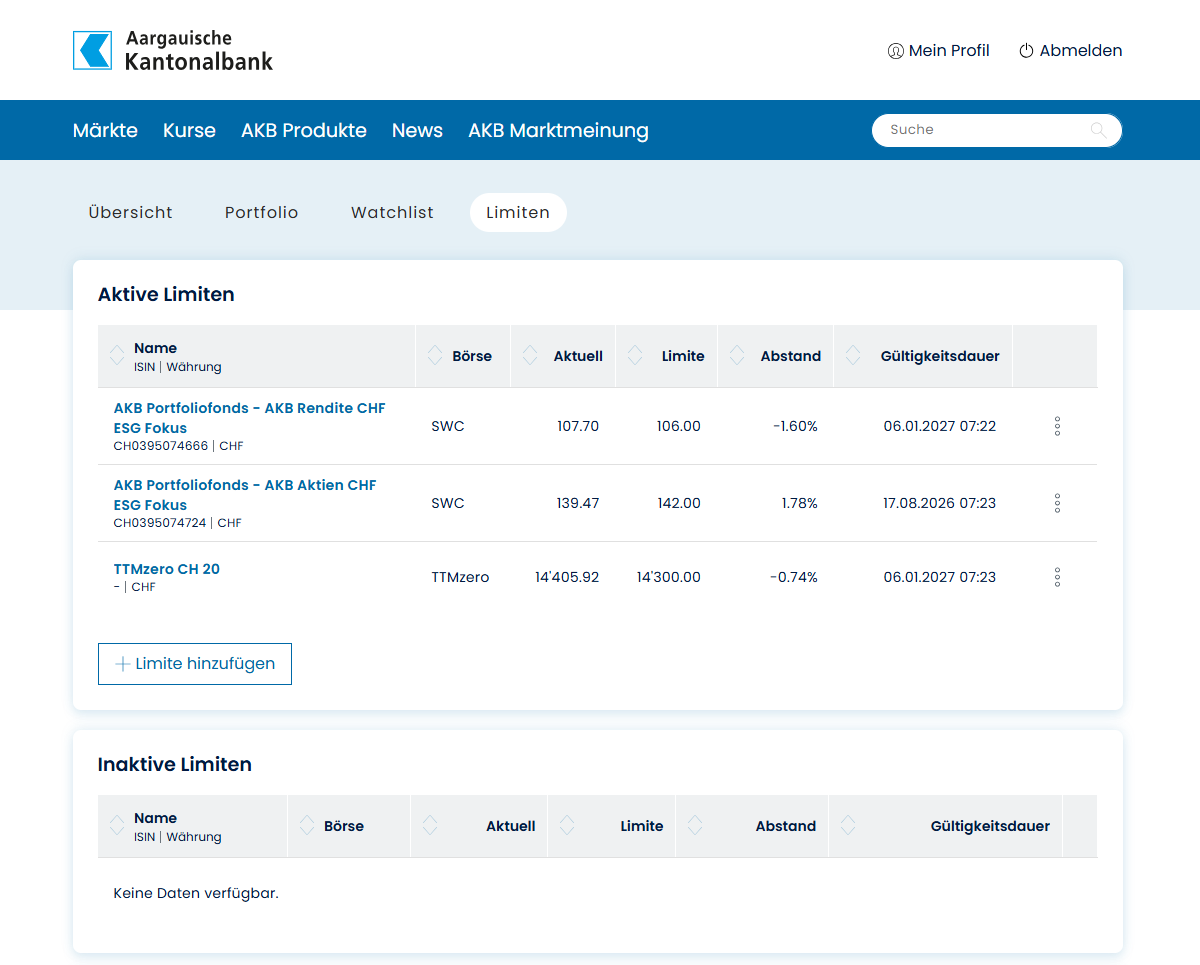Open the News menu

tap(417, 130)
